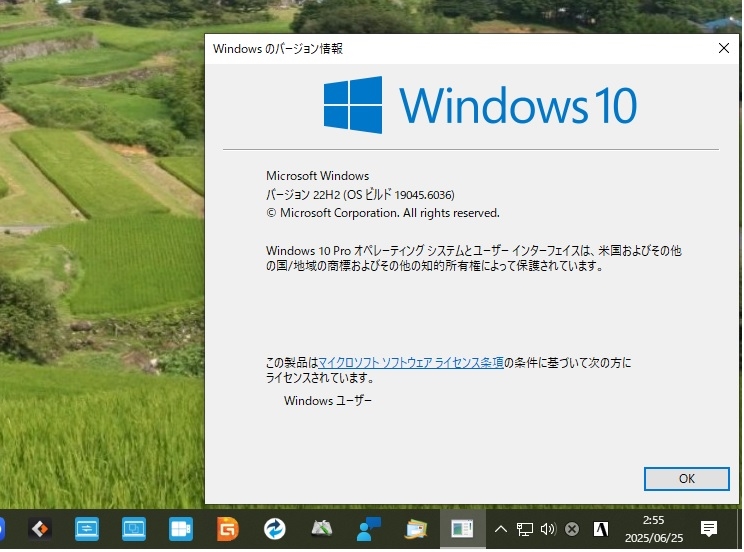This screenshot has height=552, width=744.
Task: Click the Microsoft Windows text line
Action: (x=317, y=176)
